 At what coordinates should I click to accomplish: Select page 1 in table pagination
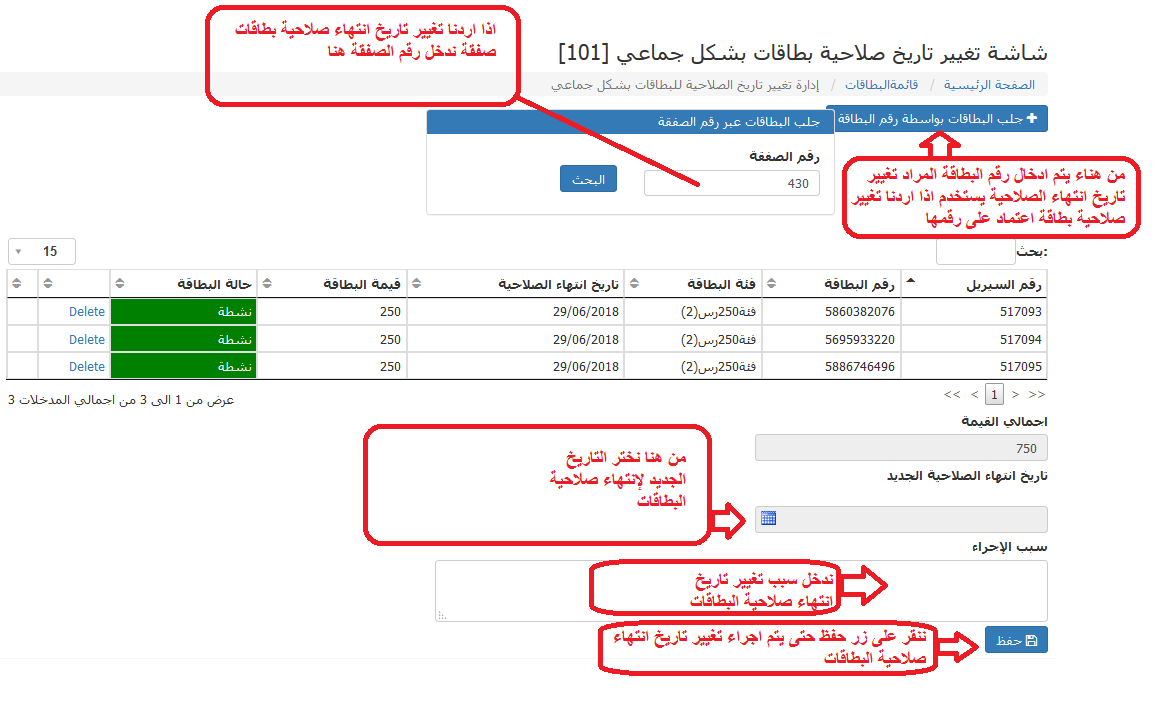[995, 394]
